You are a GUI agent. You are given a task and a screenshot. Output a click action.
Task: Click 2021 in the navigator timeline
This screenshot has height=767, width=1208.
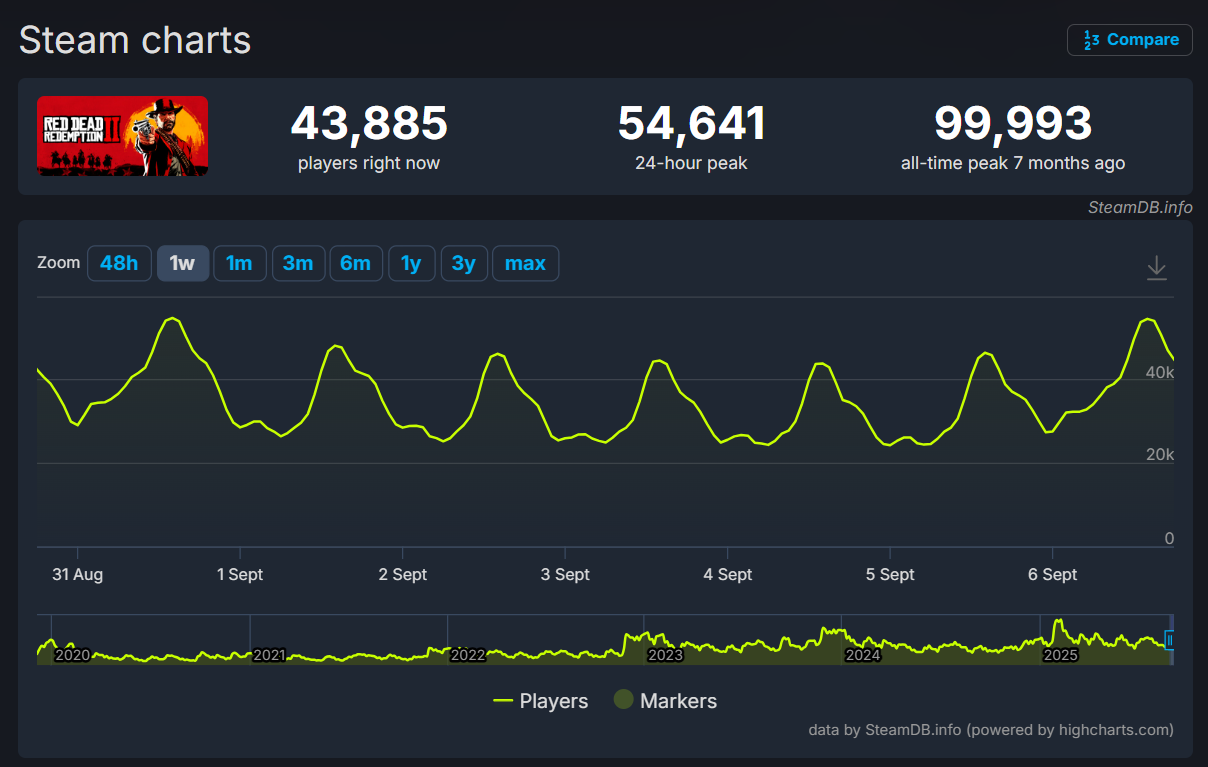pyautogui.click(x=269, y=655)
